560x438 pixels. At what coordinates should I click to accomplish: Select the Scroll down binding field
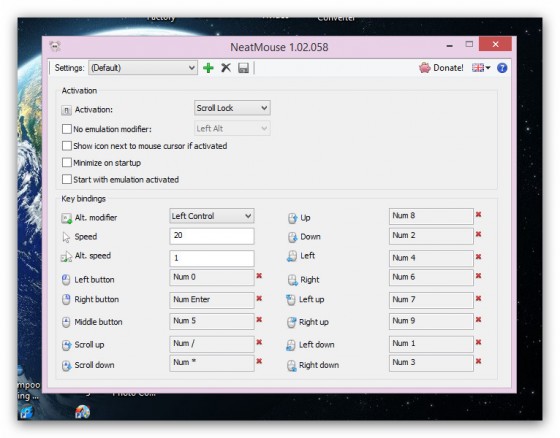[212, 363]
